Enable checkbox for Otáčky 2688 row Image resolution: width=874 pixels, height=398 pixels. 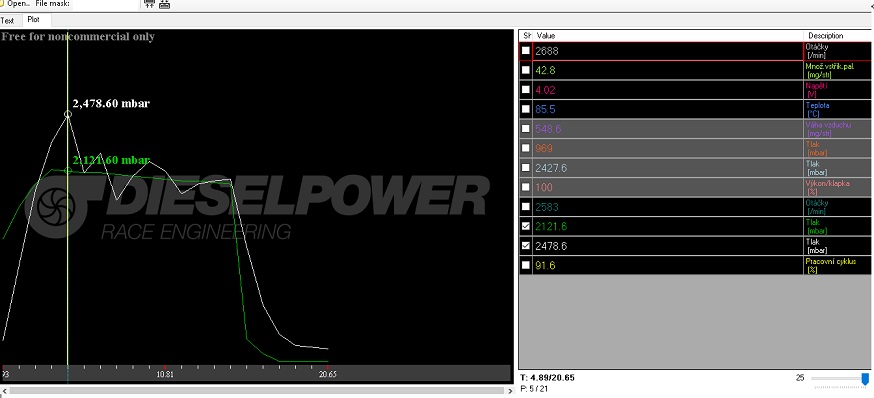point(526,51)
